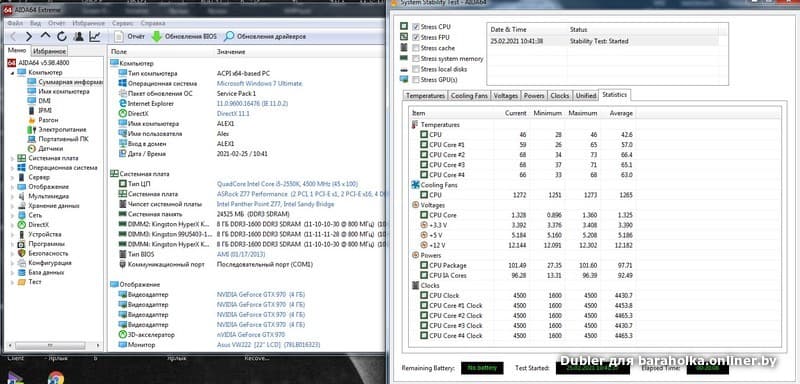
Task: Enable Stress local disks checkbox
Action: [x=416, y=69]
